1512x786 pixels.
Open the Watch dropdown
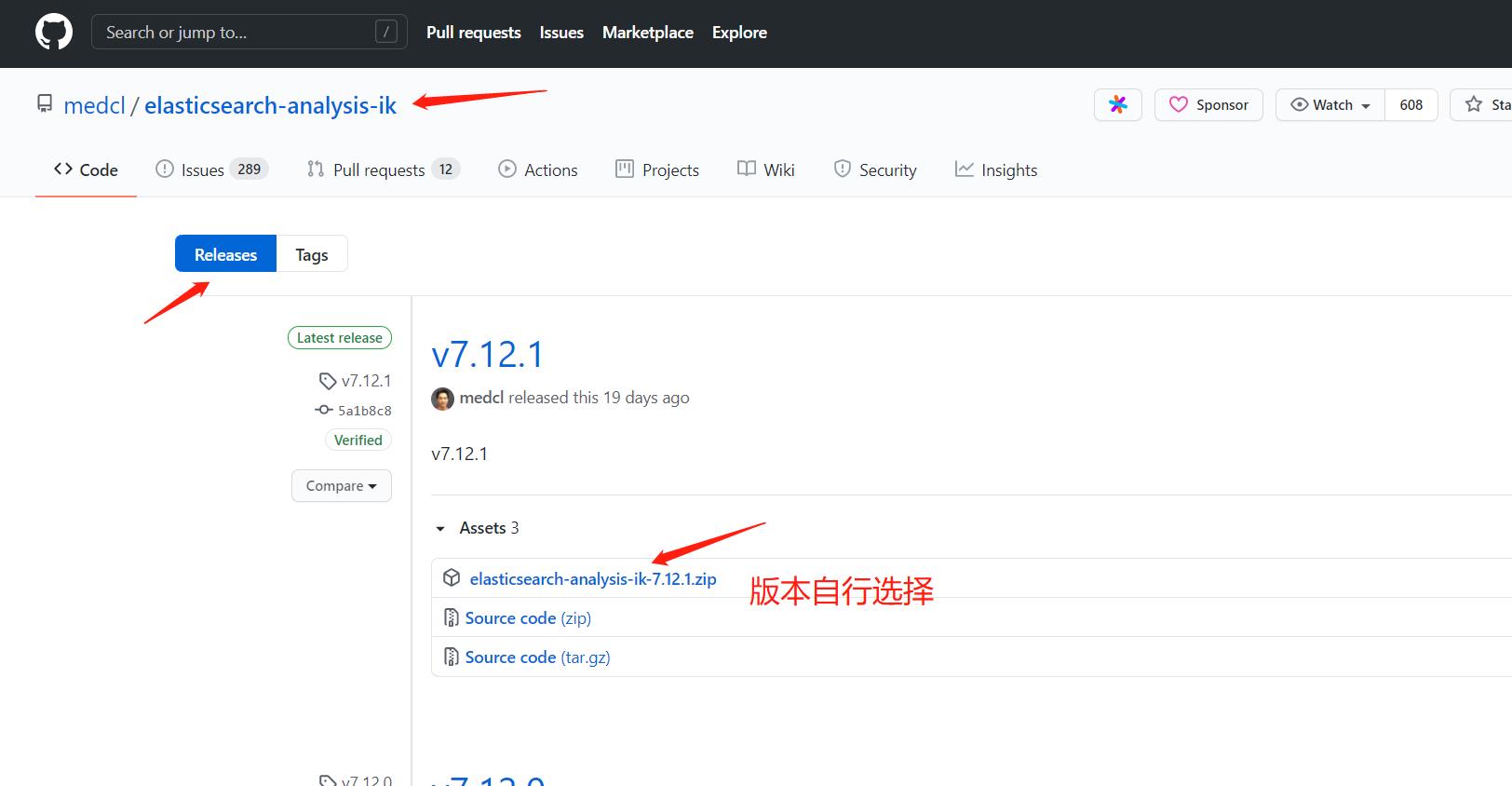[x=1330, y=104]
